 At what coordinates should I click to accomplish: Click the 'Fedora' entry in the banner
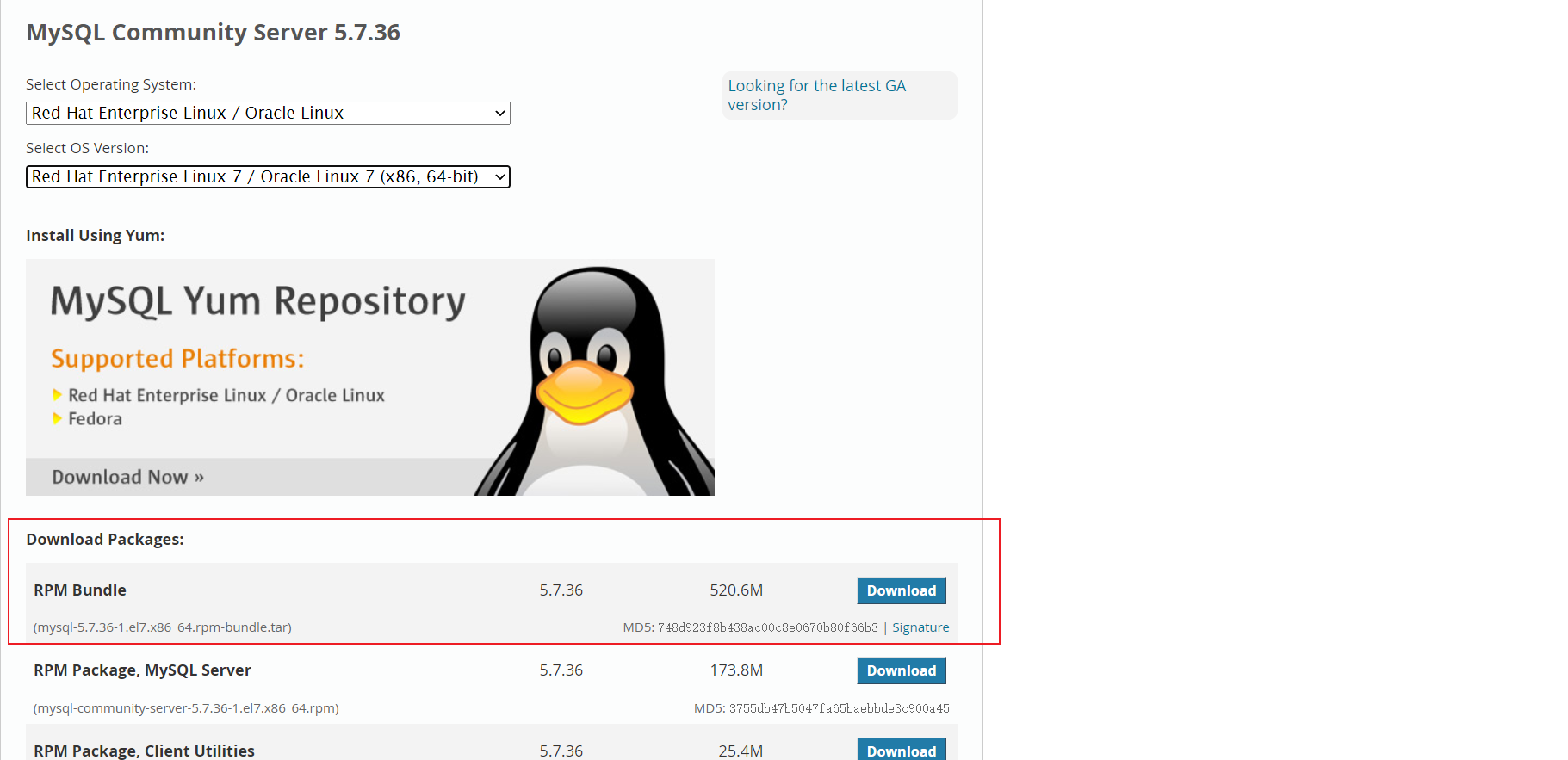coord(95,418)
